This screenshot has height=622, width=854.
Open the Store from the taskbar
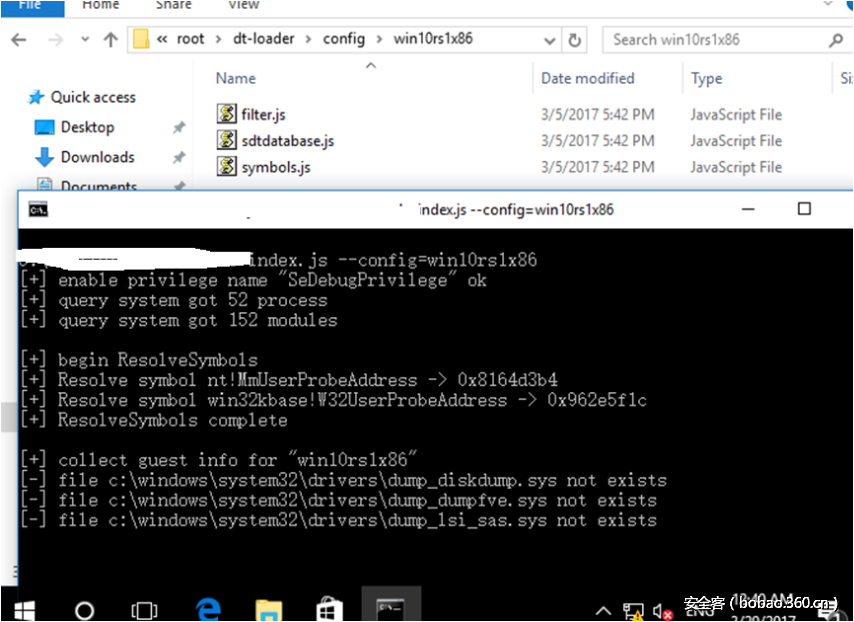[x=329, y=610]
